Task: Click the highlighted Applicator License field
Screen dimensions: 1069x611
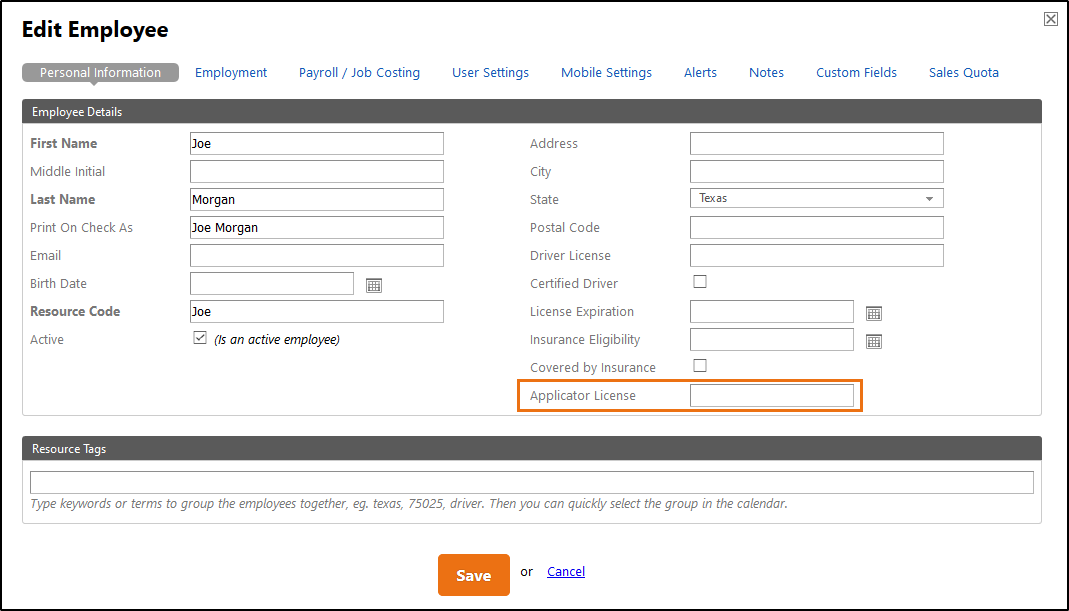Action: click(771, 395)
